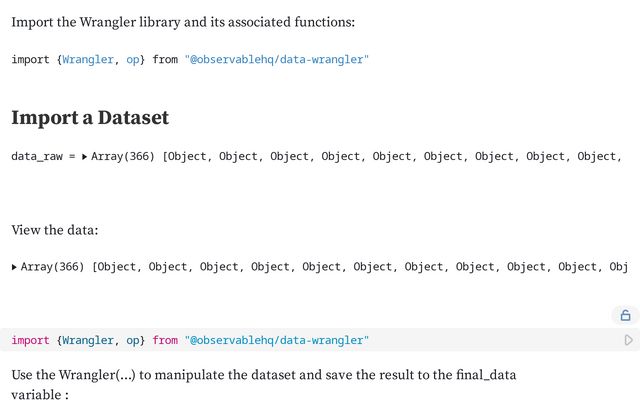Click the Import a Dataset heading
The height and width of the screenshot is (400, 640).
(90, 118)
